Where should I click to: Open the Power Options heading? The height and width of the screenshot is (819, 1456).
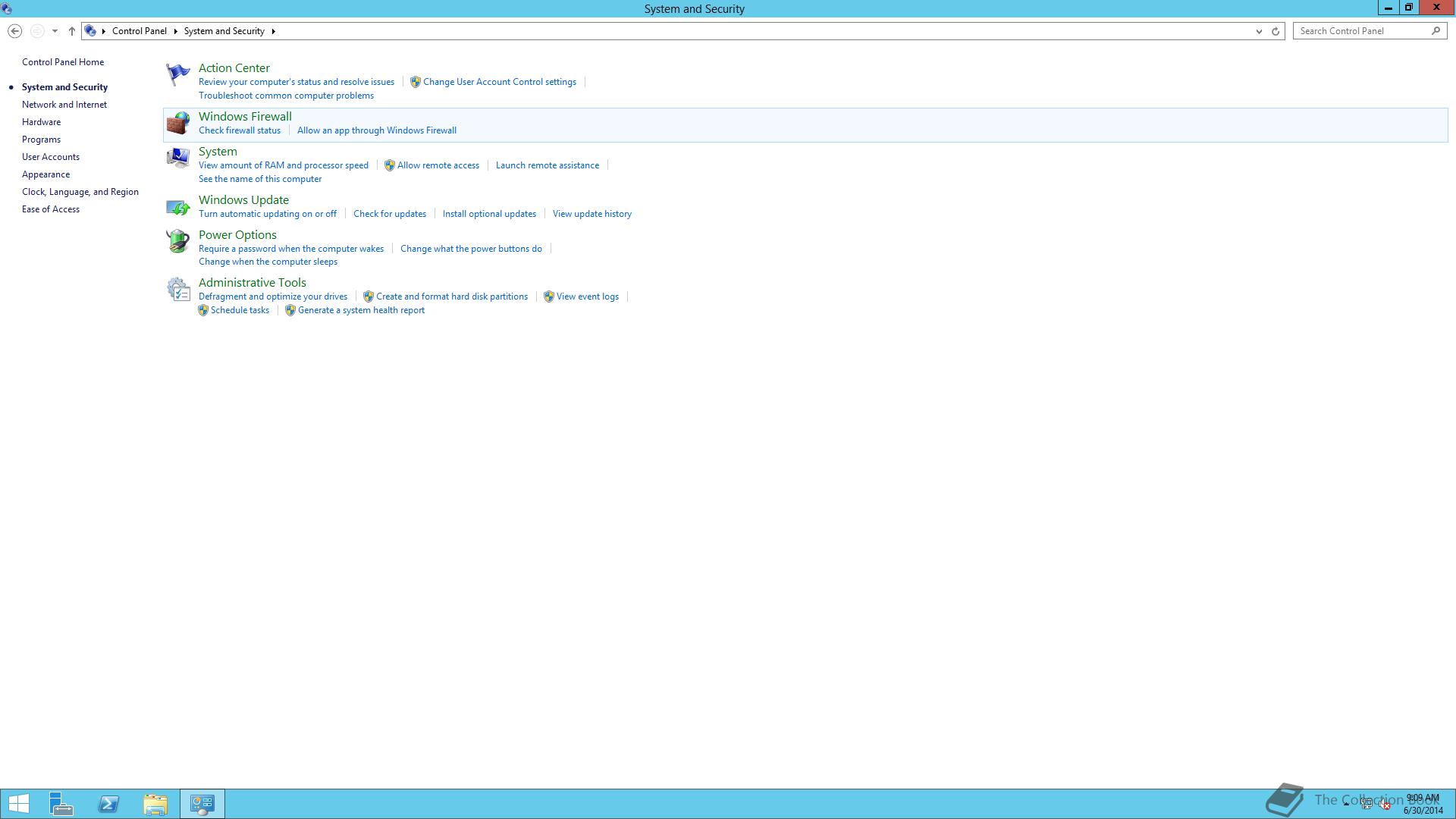click(237, 235)
